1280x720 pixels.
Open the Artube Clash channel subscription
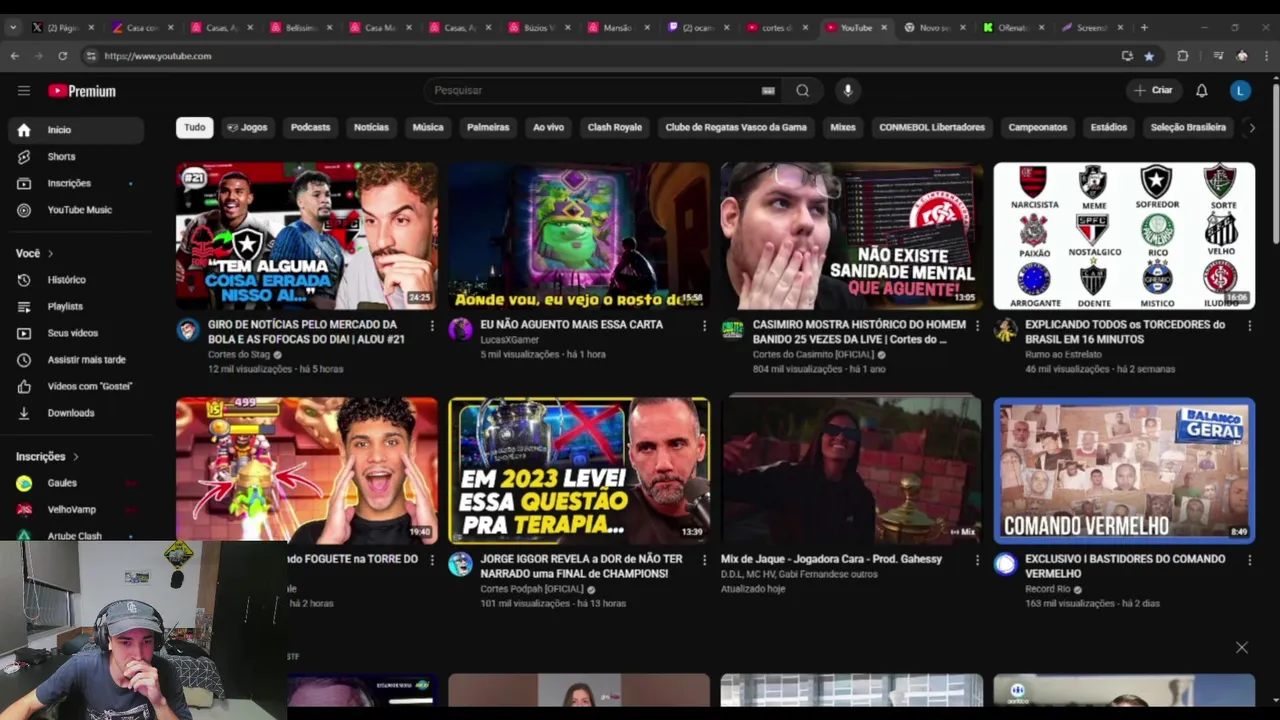coord(77,534)
